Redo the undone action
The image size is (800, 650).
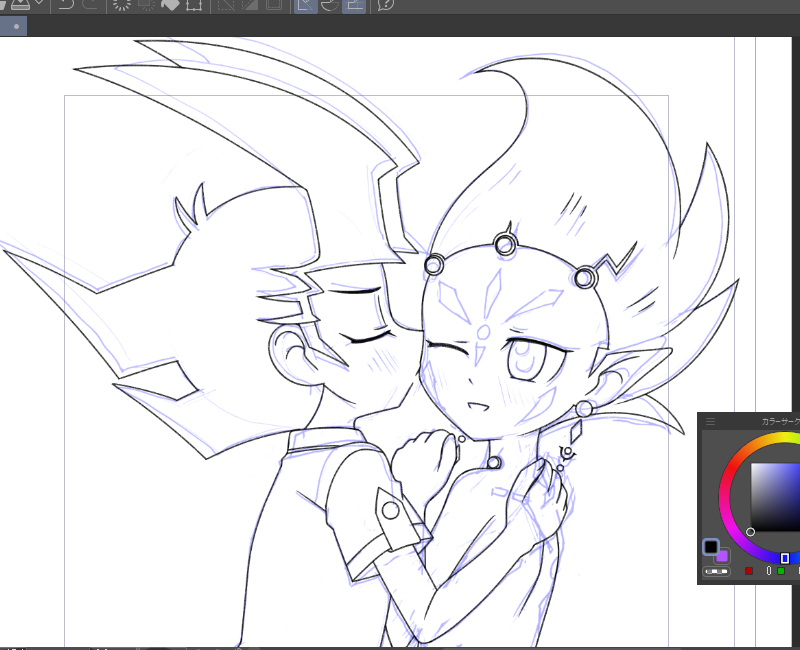[90, 5]
